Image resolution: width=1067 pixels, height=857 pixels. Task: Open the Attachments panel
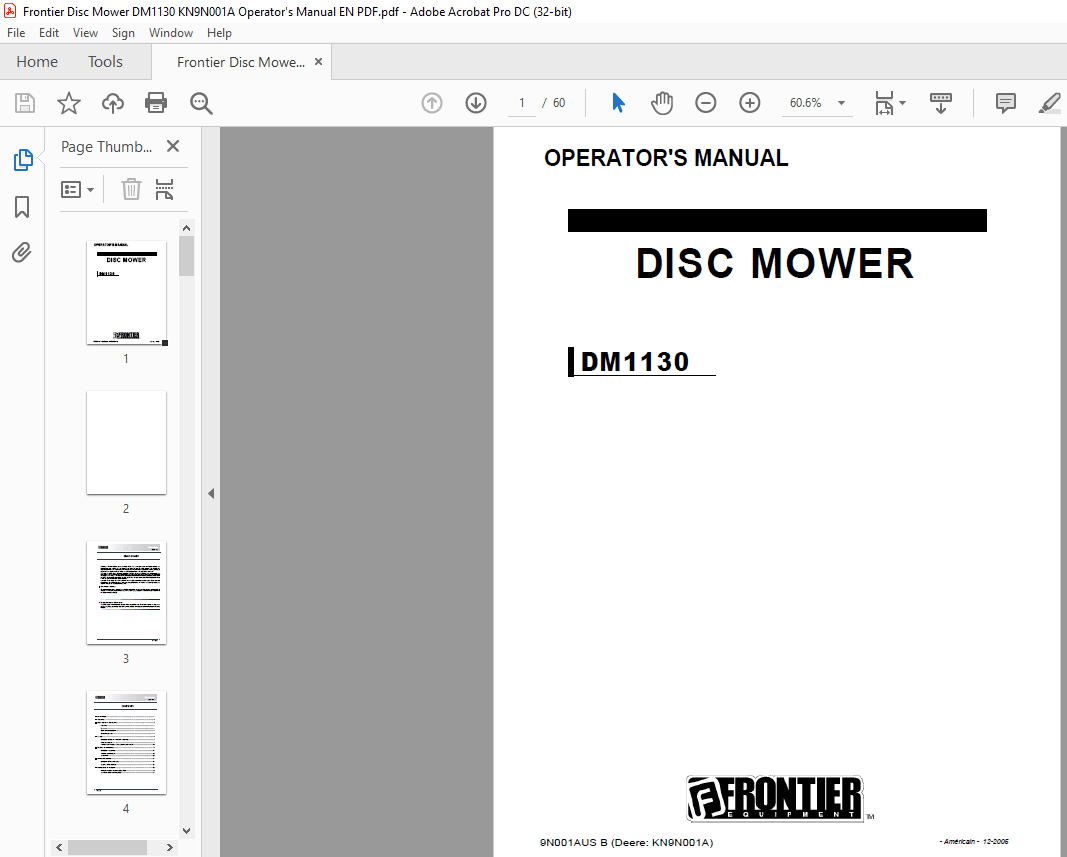(x=22, y=252)
